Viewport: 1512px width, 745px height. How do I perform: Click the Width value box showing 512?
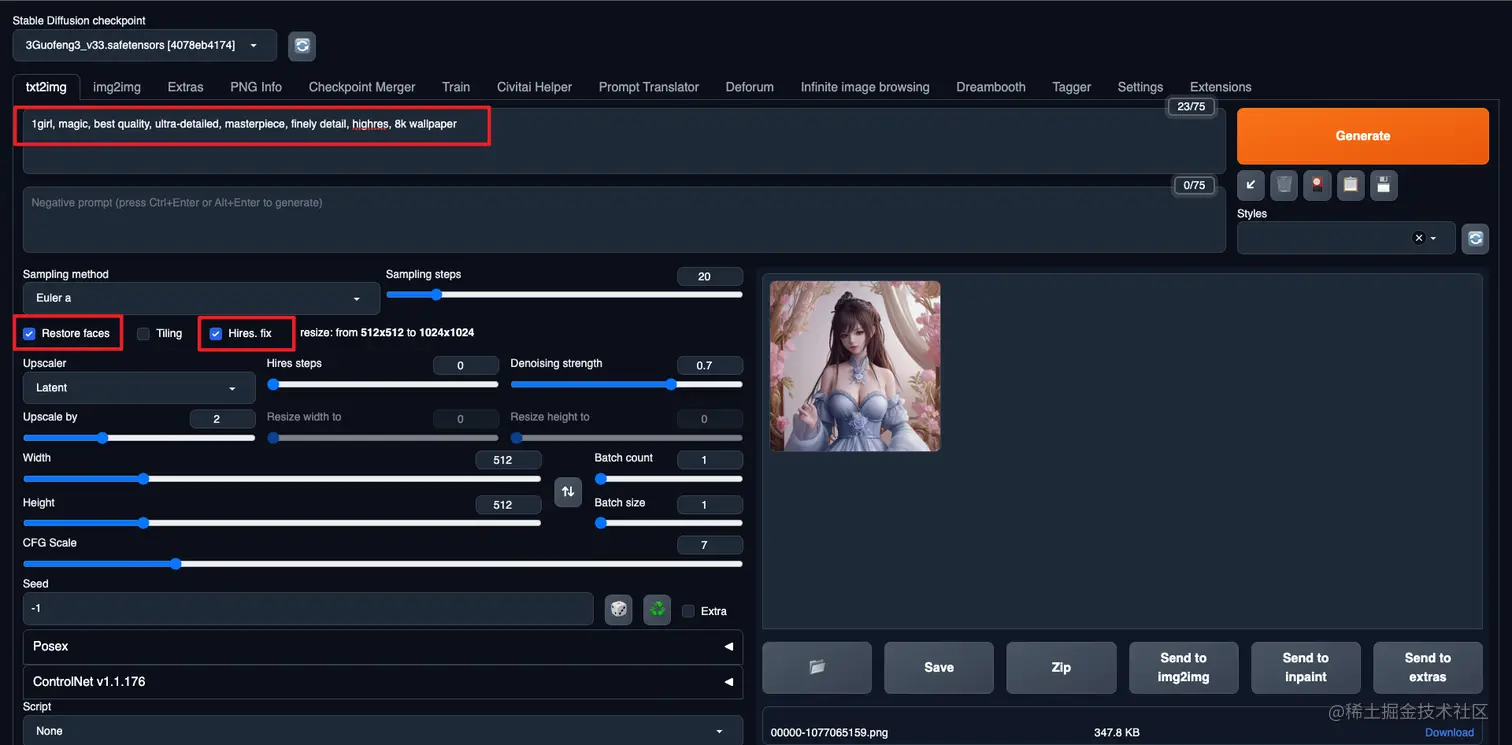[x=508, y=460]
